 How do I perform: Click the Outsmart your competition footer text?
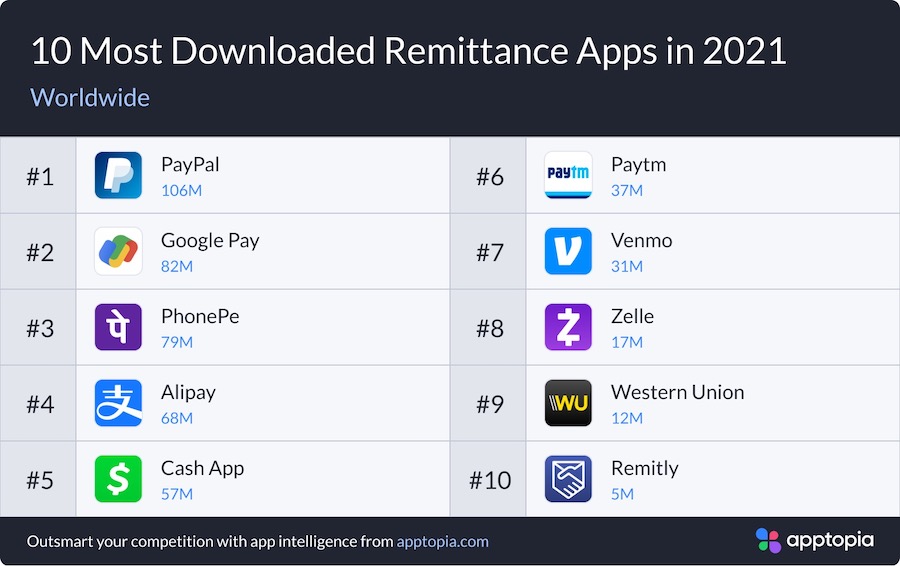(210, 541)
